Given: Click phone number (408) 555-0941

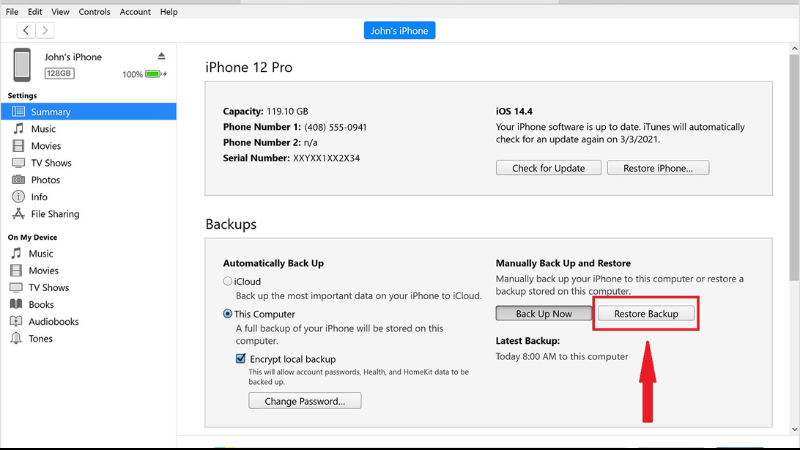Looking at the screenshot, I should point(336,127).
